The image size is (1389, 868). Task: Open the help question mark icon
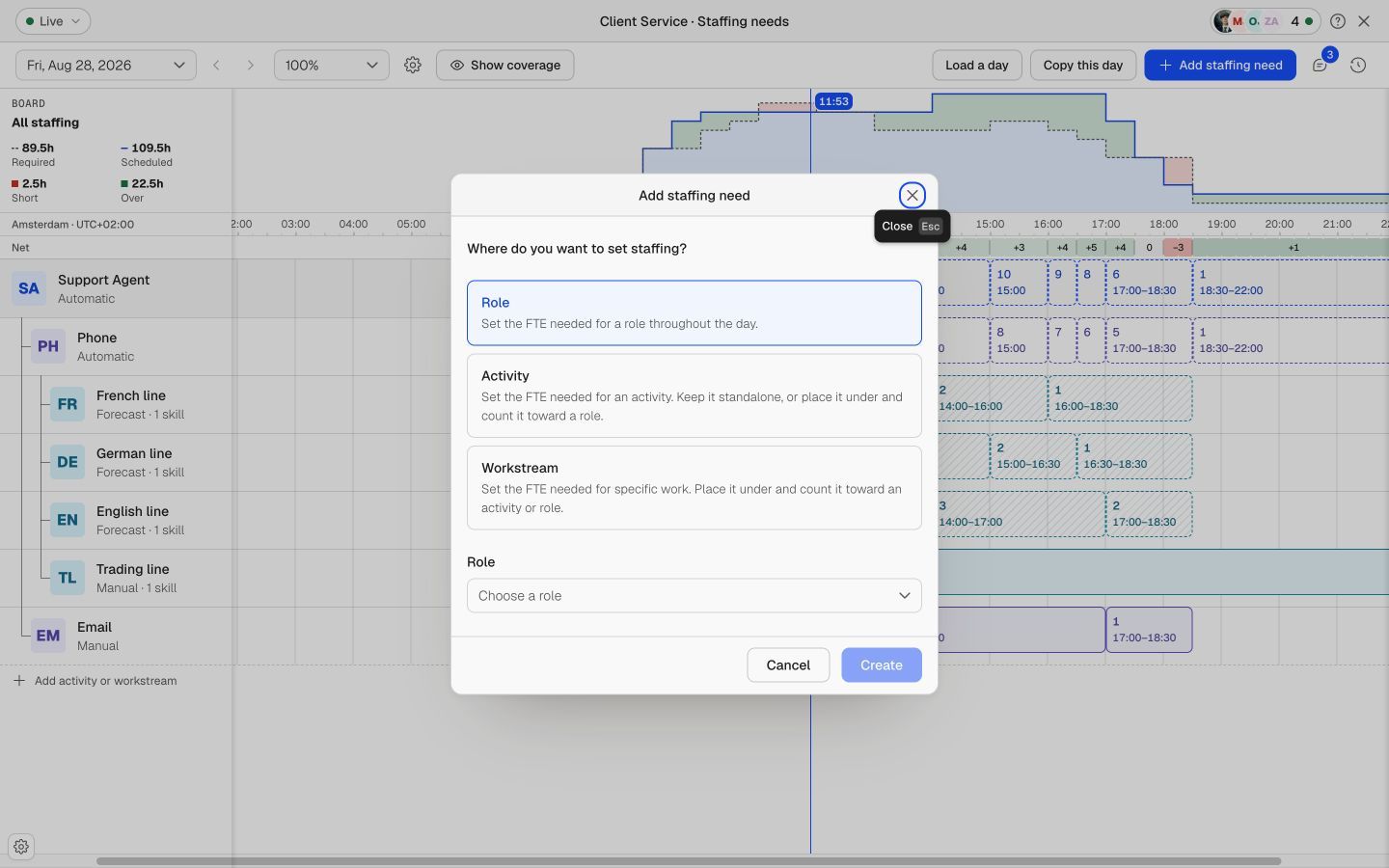(x=1337, y=20)
